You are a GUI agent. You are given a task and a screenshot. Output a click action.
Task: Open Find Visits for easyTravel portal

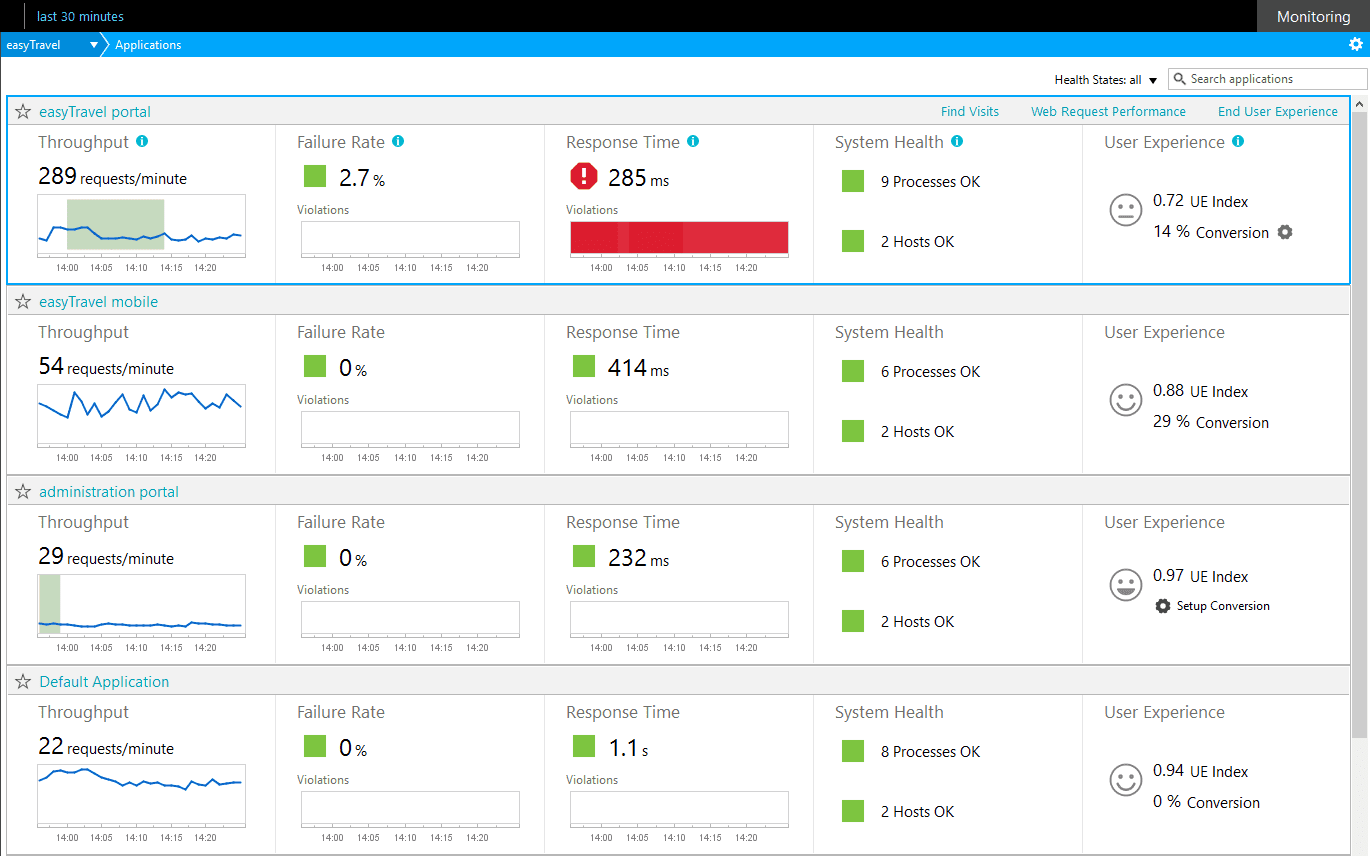click(970, 112)
